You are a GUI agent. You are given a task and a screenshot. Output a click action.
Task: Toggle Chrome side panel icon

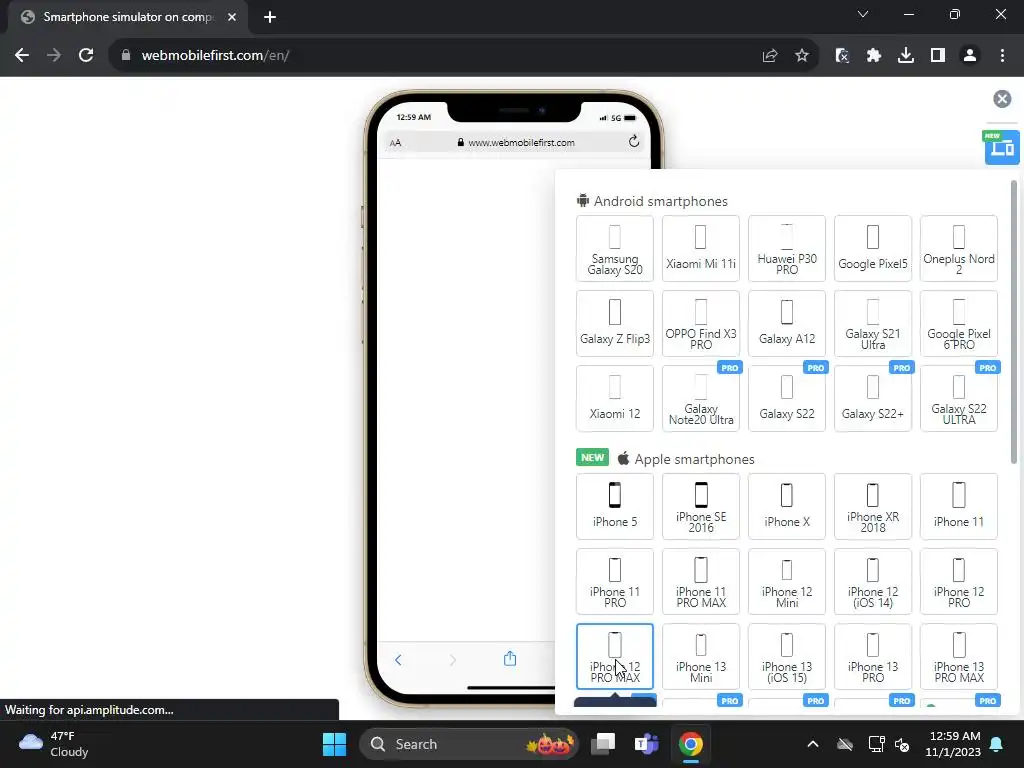pos(938,56)
